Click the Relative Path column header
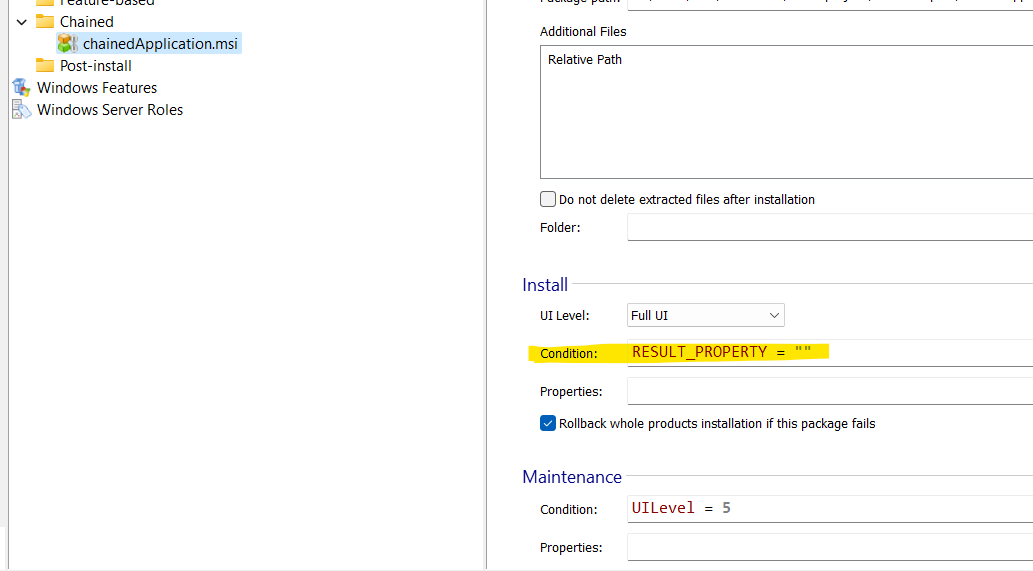This screenshot has height=571, width=1033. [x=585, y=59]
